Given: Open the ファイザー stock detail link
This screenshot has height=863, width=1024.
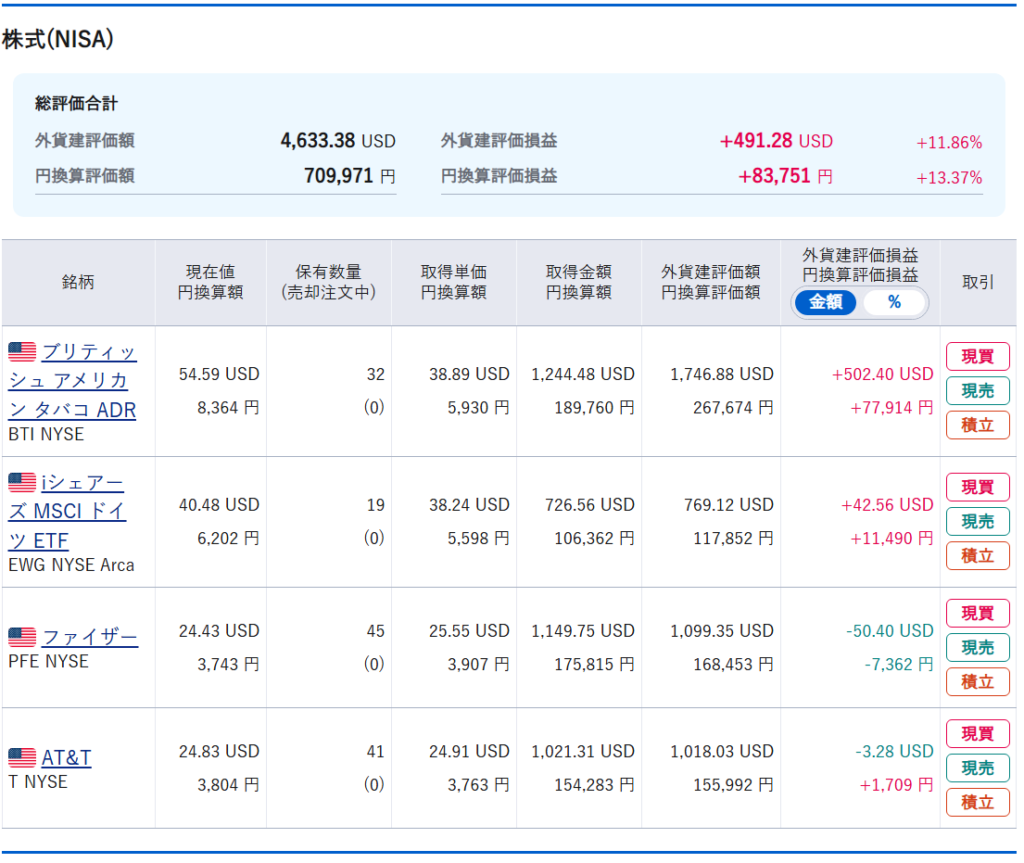Looking at the screenshot, I should 90,637.
